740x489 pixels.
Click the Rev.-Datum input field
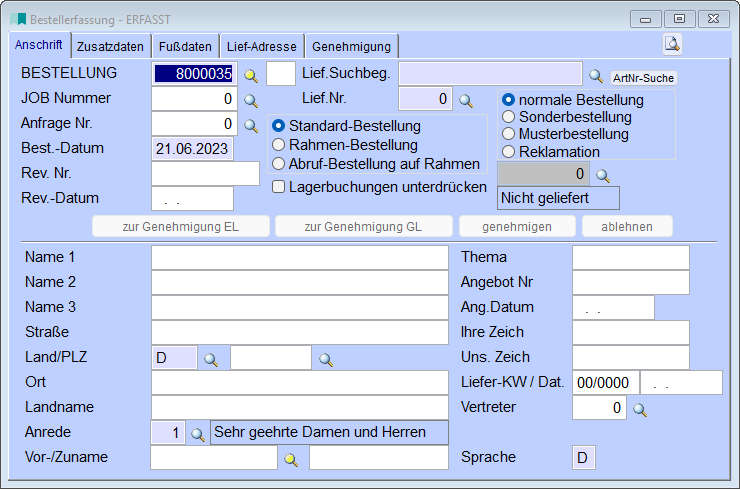[193, 199]
